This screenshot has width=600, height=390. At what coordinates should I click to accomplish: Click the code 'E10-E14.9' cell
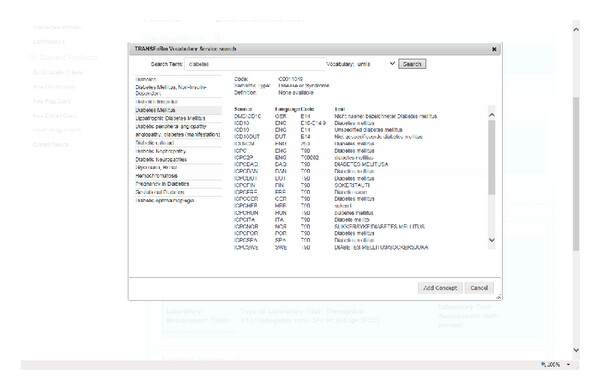313,123
